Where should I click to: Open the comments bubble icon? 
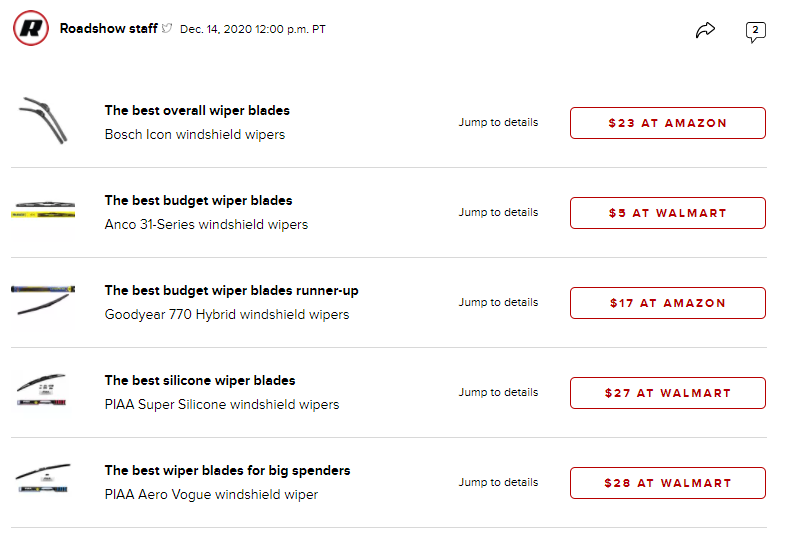pos(756,31)
